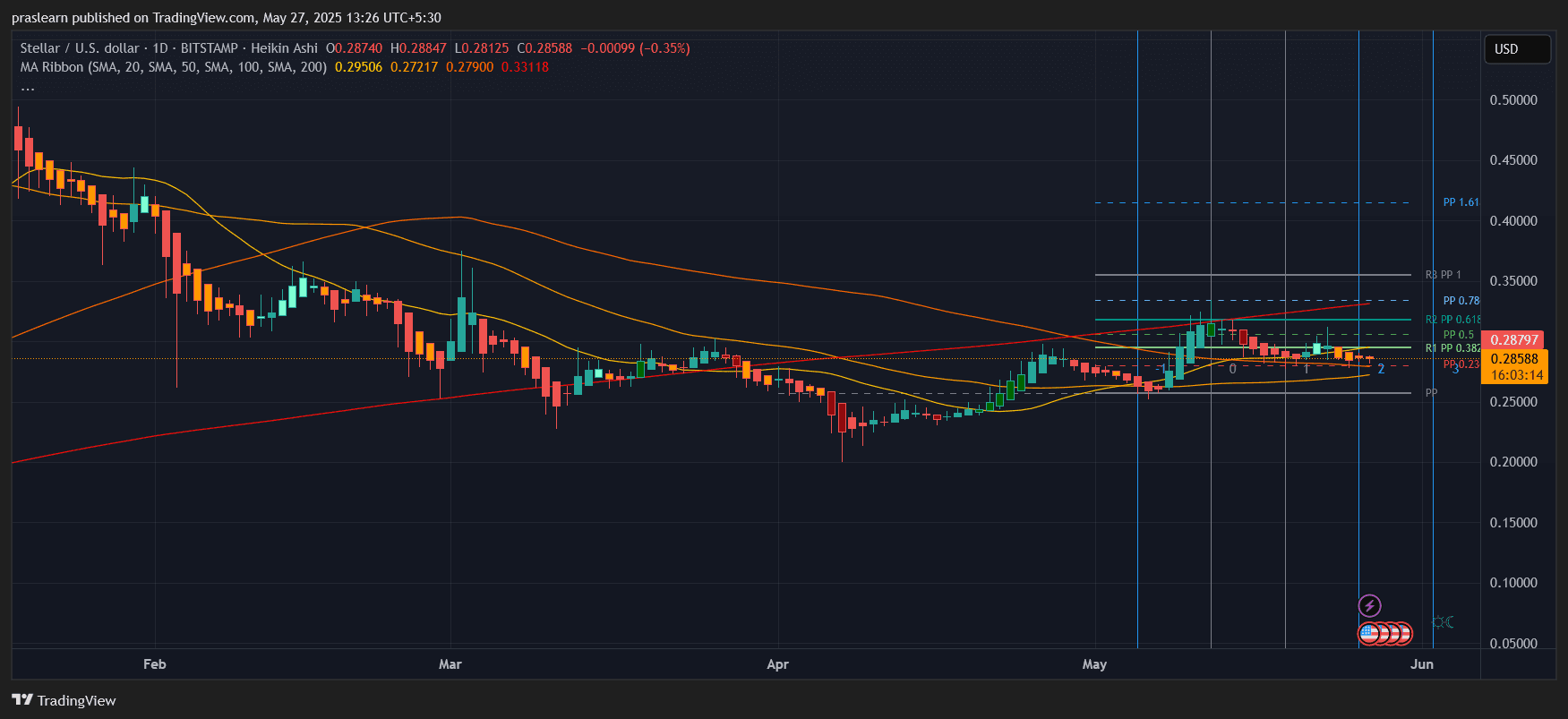Image resolution: width=1568 pixels, height=719 pixels.
Task: Click the 0.28797 red price label
Action: (x=1513, y=340)
